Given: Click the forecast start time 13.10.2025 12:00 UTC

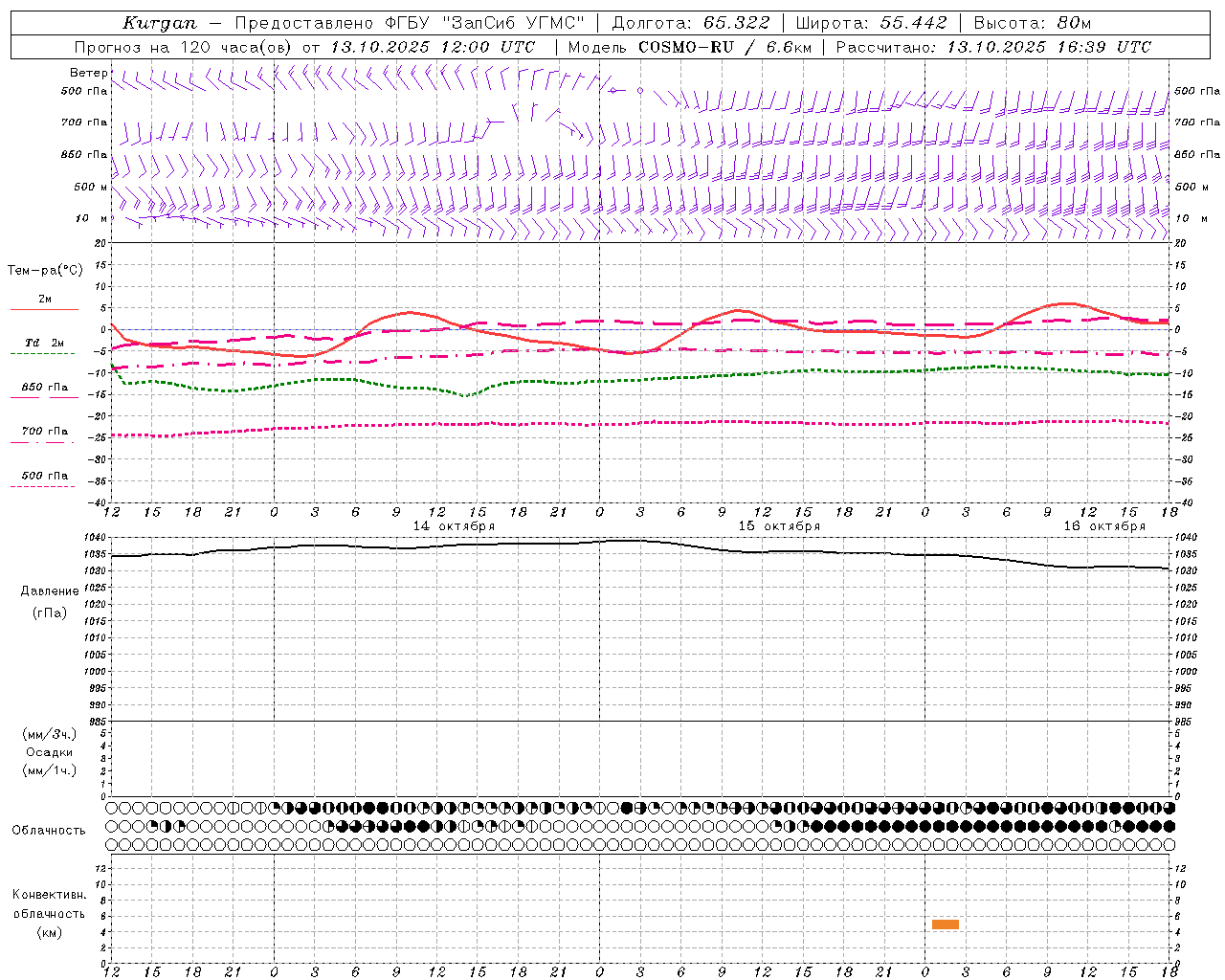Looking at the screenshot, I should [x=433, y=47].
